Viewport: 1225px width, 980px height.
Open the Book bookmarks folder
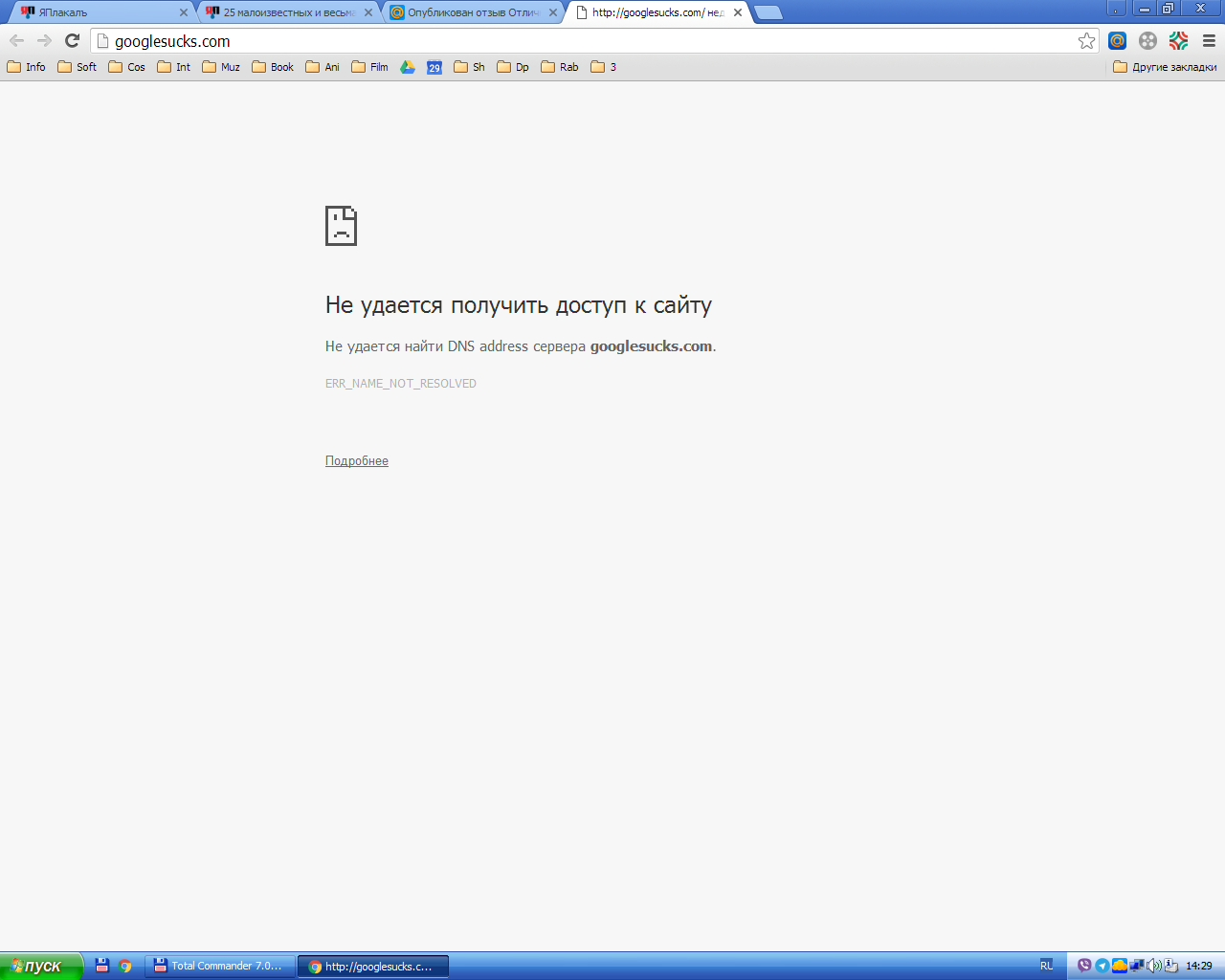273,67
